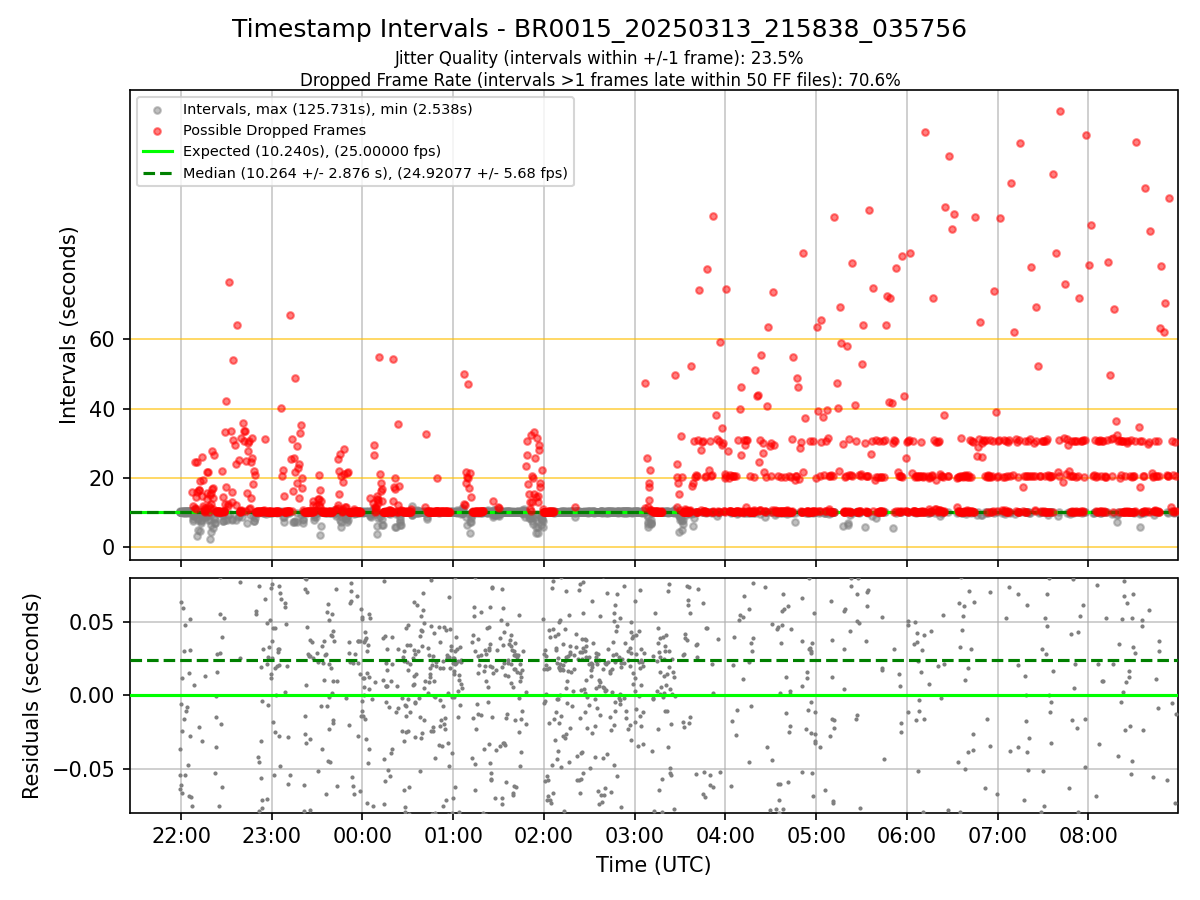Click the '23:00' time tick label
This screenshot has height=900, width=1200.
(272, 834)
